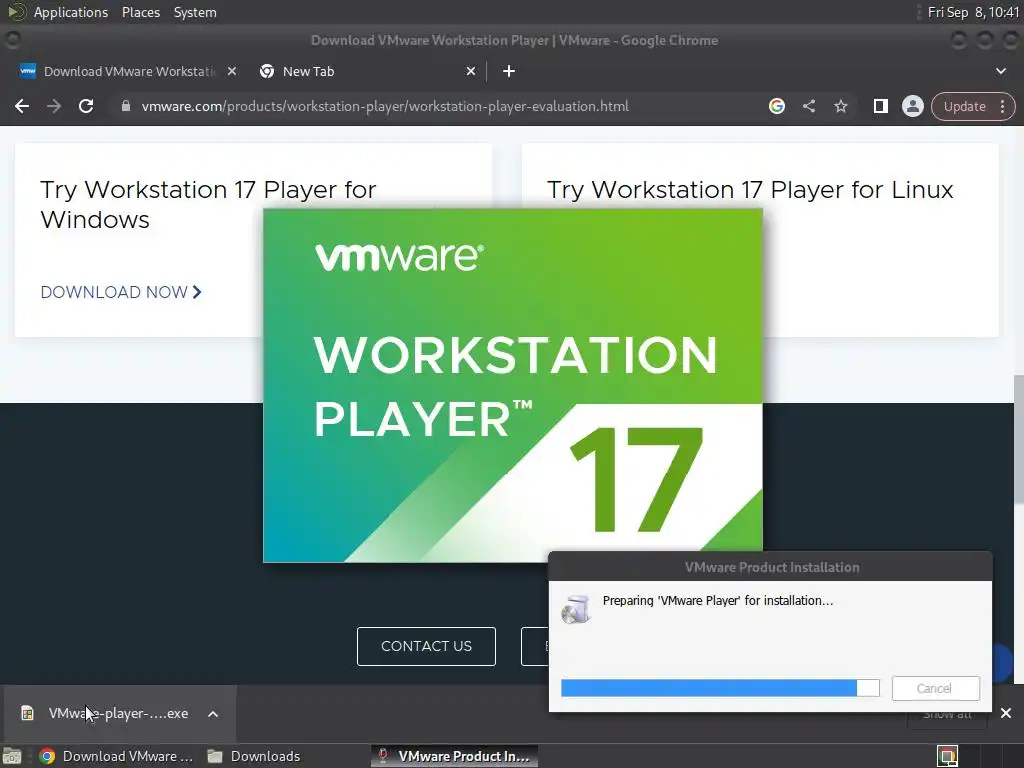Share this page via share icon
Image resolution: width=1024 pixels, height=768 pixels.
coord(809,106)
